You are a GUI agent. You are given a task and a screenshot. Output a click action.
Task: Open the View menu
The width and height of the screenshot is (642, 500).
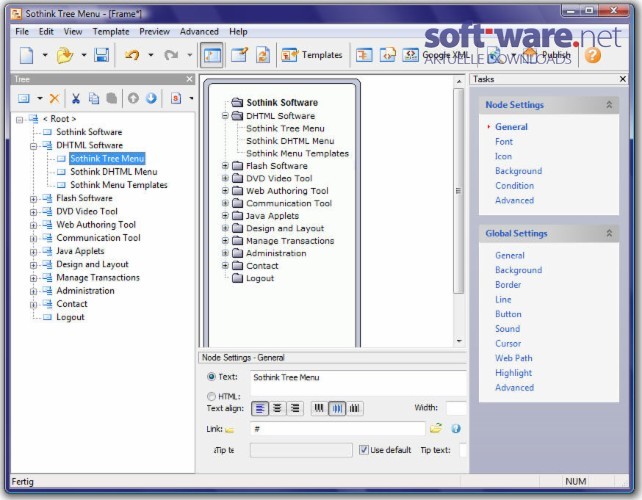click(73, 32)
